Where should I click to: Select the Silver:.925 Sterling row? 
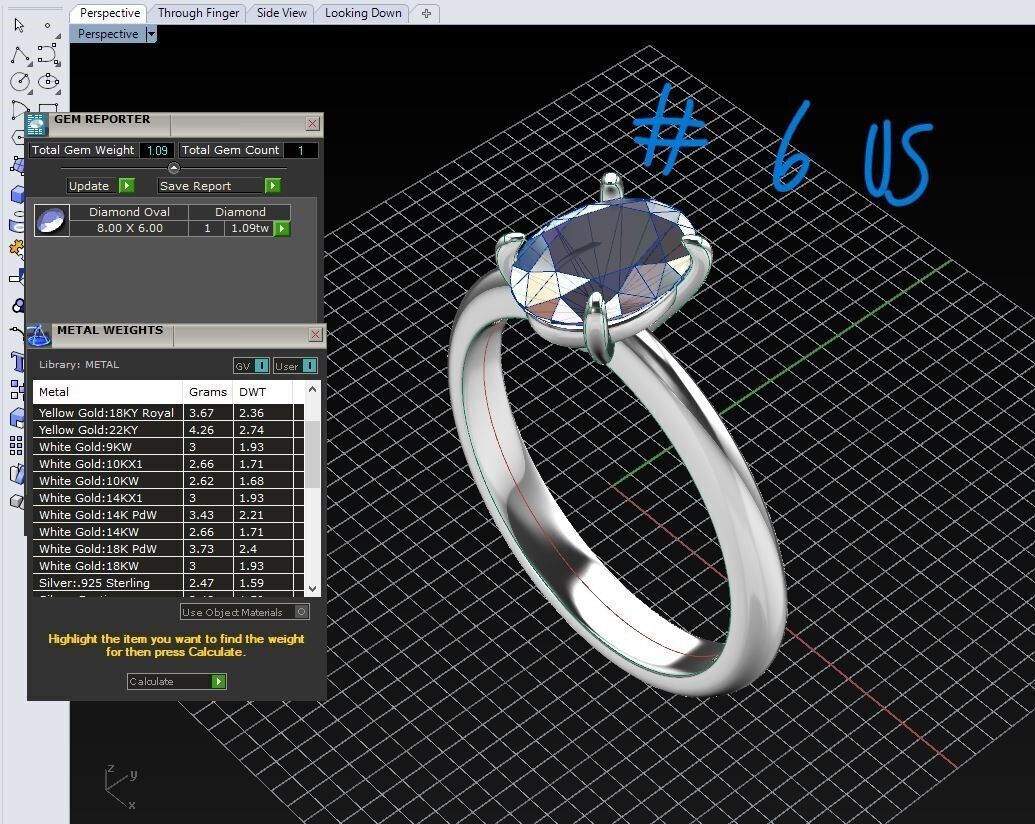(168, 583)
